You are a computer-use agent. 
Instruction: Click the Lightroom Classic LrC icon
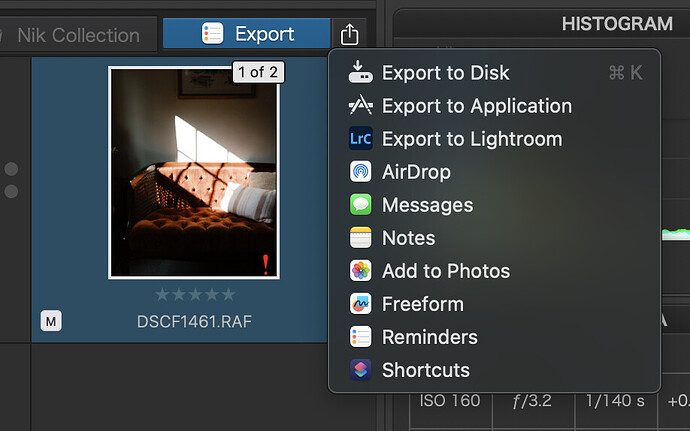pos(360,139)
